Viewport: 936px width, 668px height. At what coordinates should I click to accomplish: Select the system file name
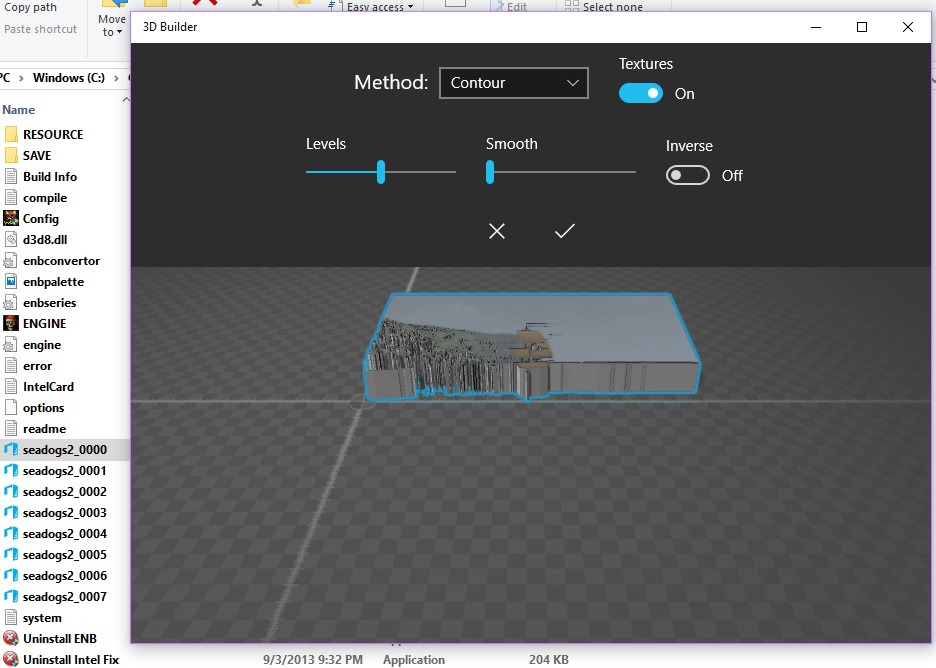coord(42,618)
